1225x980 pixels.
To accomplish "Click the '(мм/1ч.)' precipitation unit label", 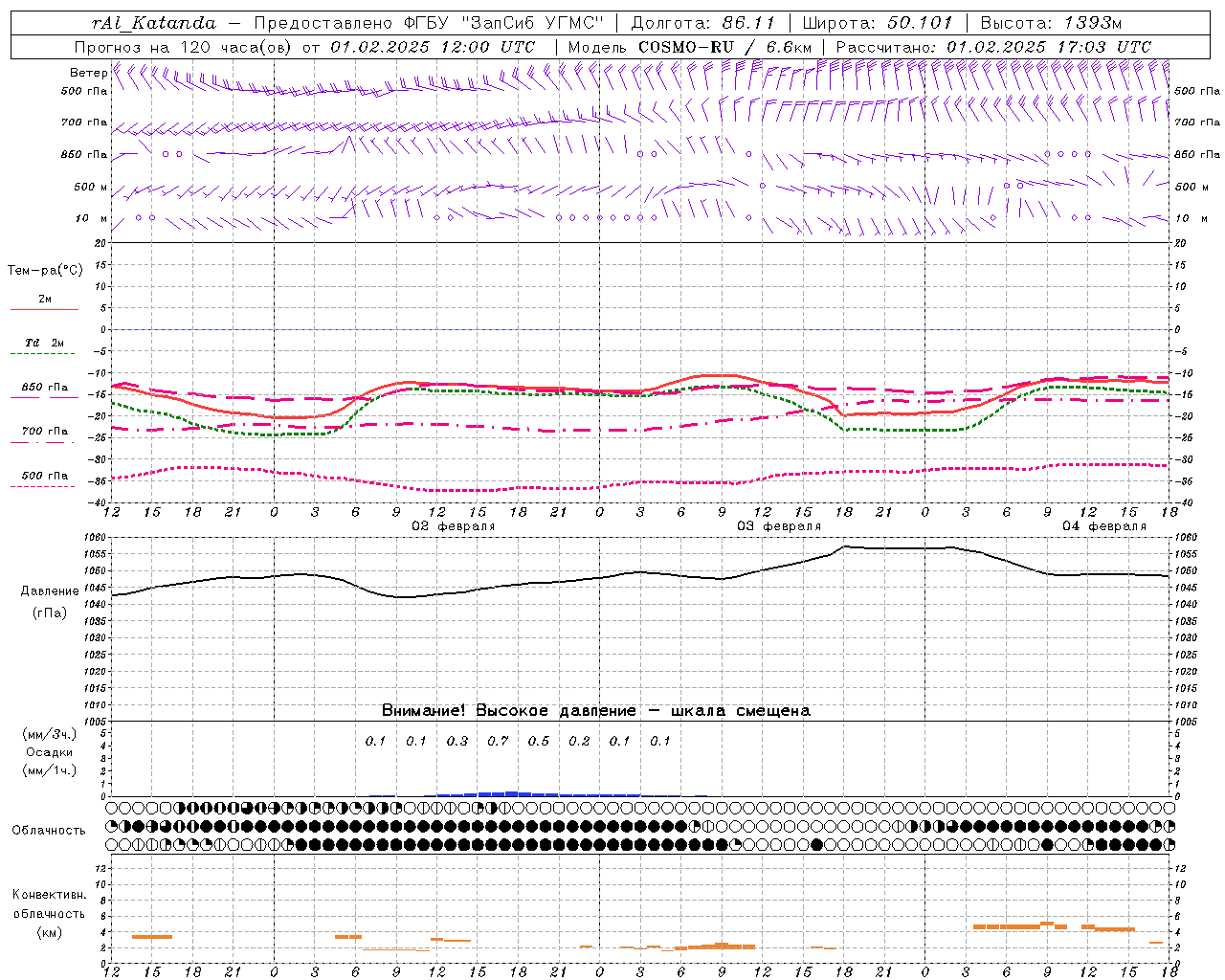I will [x=50, y=770].
